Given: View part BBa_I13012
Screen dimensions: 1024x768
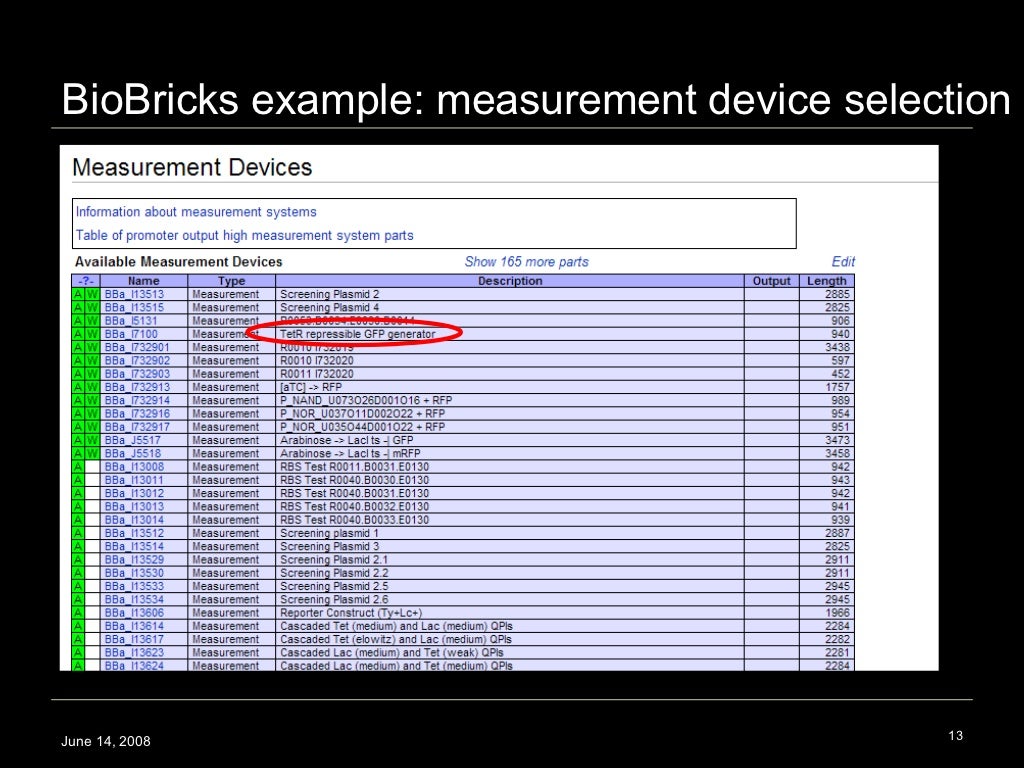Looking at the screenshot, I should pyautogui.click(x=135, y=494).
